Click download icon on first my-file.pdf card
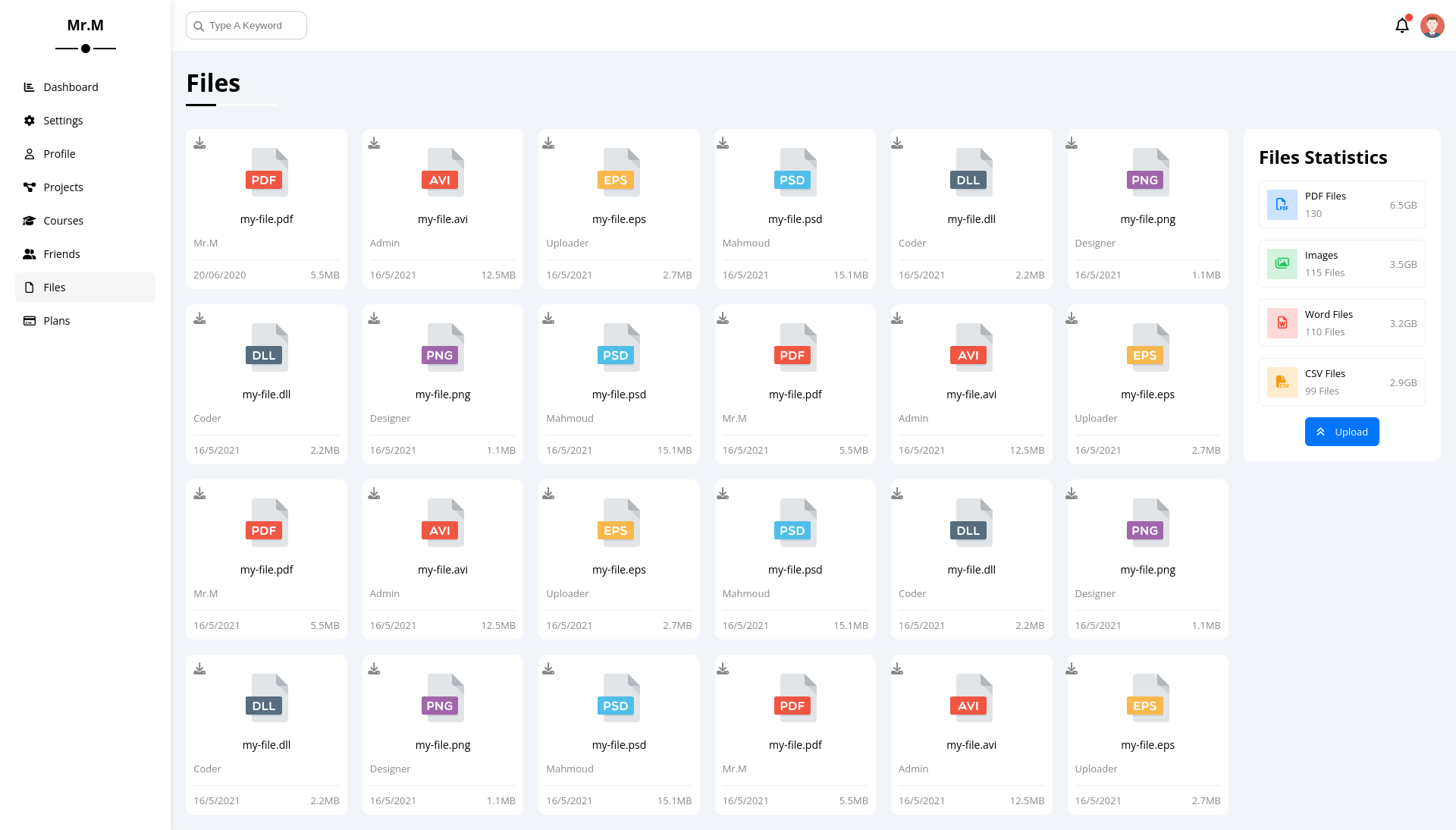Image resolution: width=1456 pixels, height=830 pixels. point(199,143)
